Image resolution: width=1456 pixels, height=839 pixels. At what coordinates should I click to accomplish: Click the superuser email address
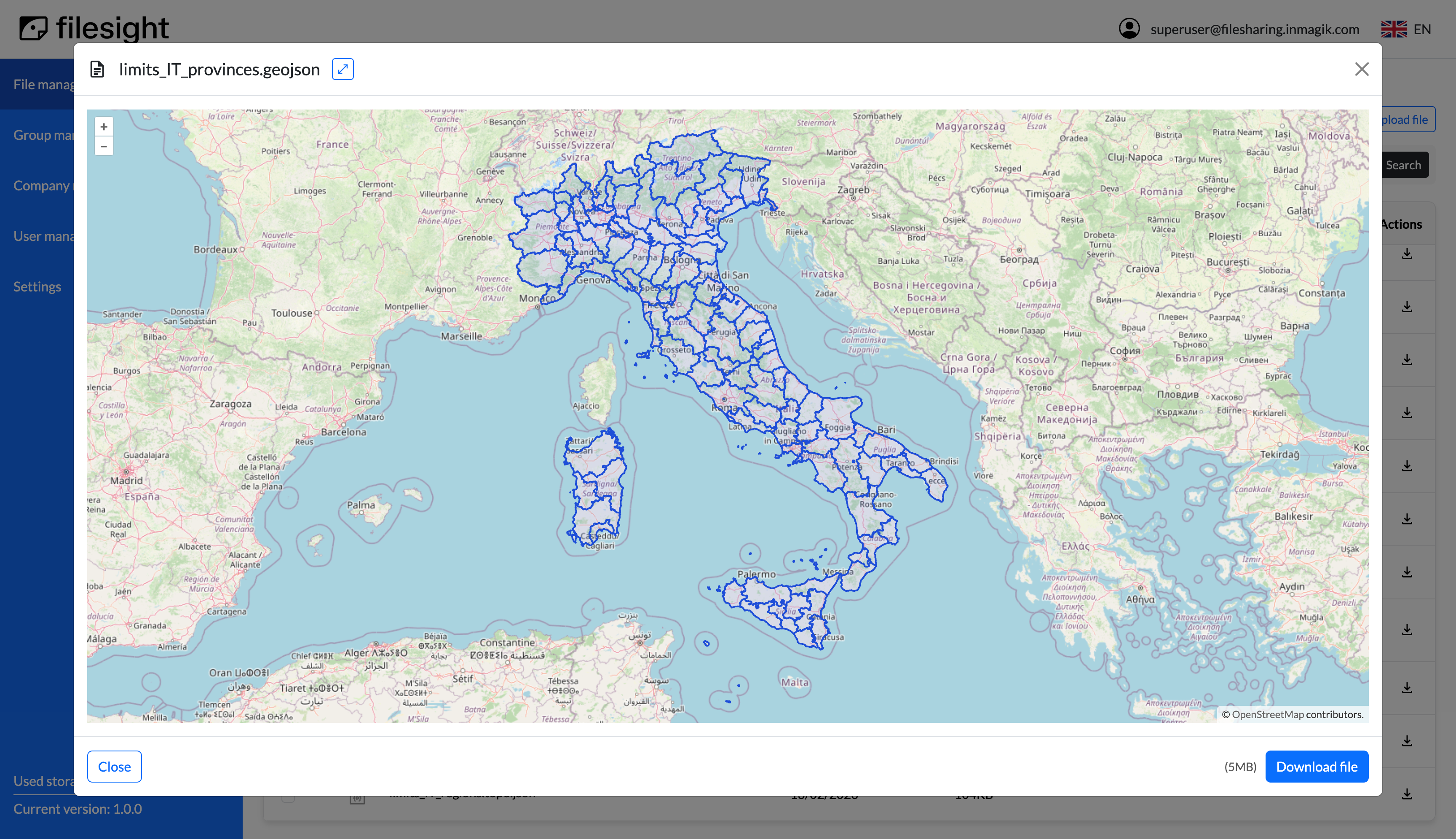click(1254, 29)
